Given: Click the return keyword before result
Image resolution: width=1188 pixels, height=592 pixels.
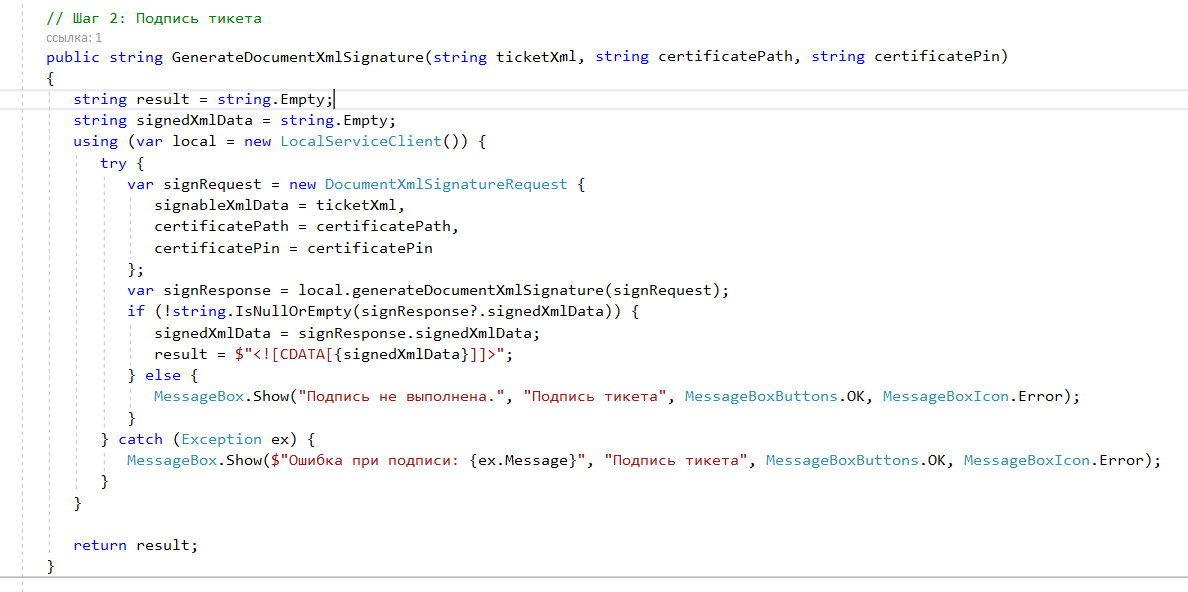Looking at the screenshot, I should [x=100, y=545].
